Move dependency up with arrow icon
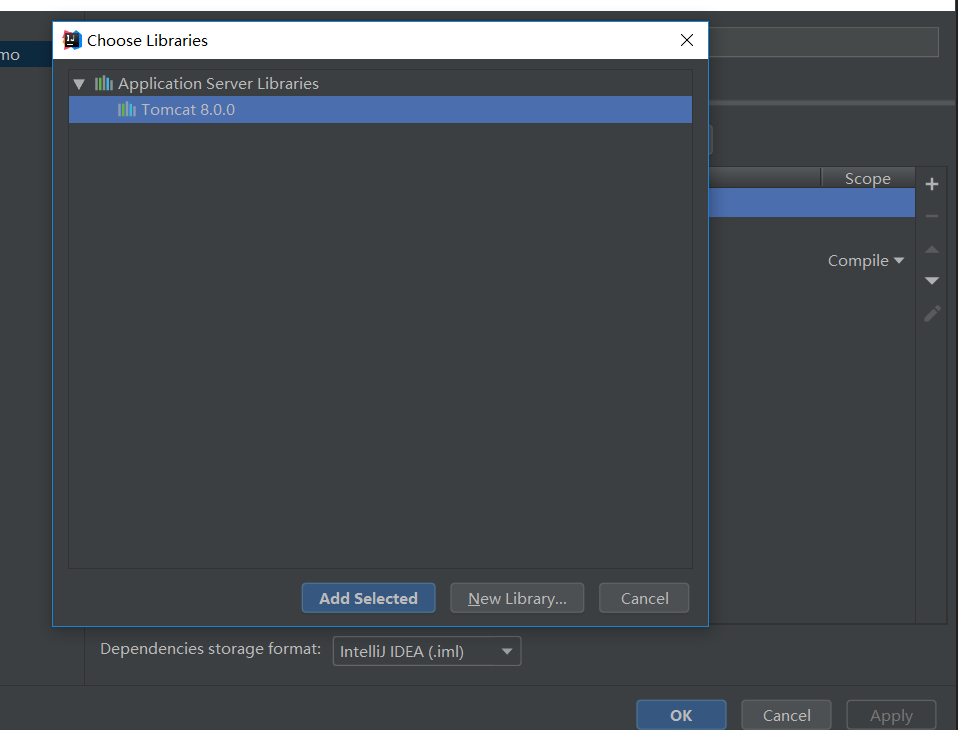The image size is (958, 730). (x=932, y=249)
